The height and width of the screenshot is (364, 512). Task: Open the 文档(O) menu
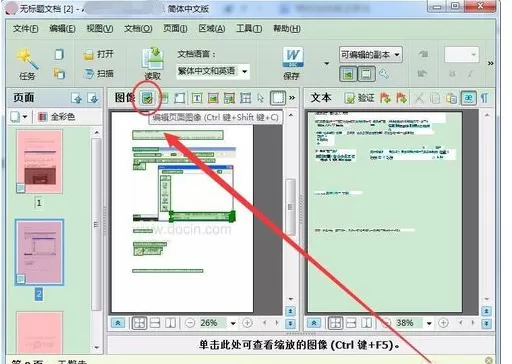(x=138, y=29)
